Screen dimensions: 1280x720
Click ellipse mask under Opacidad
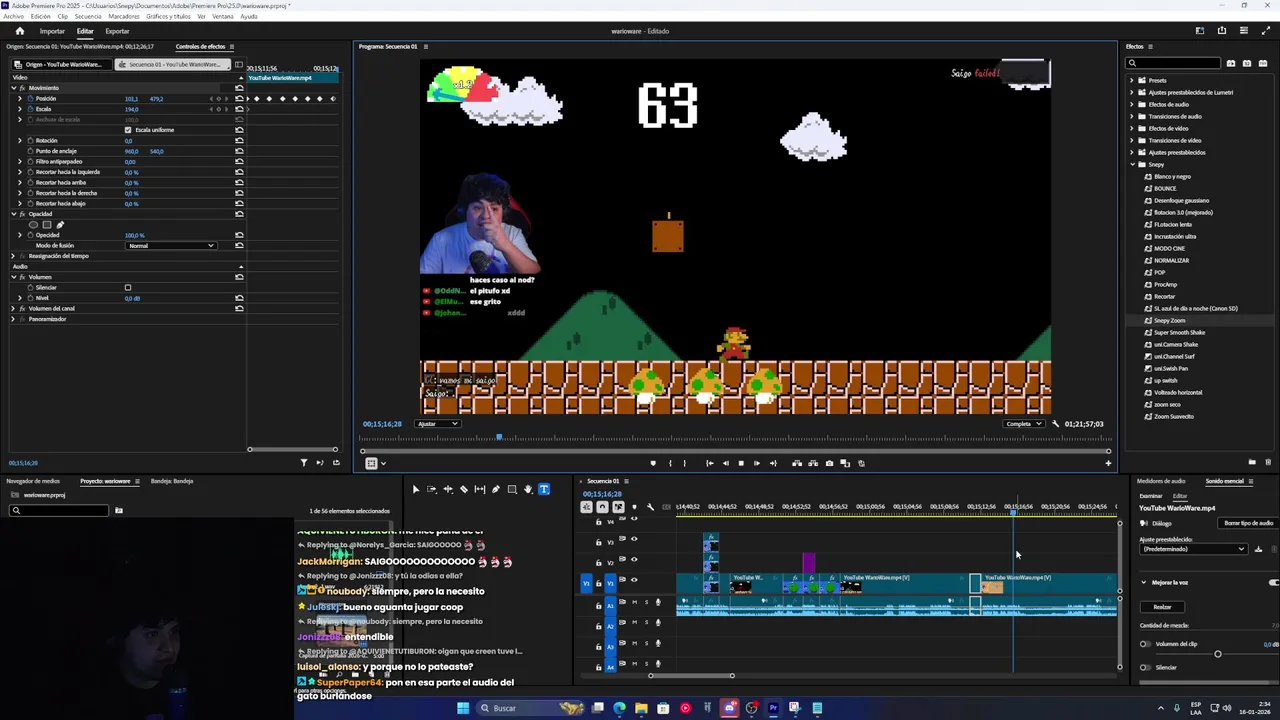(33, 224)
